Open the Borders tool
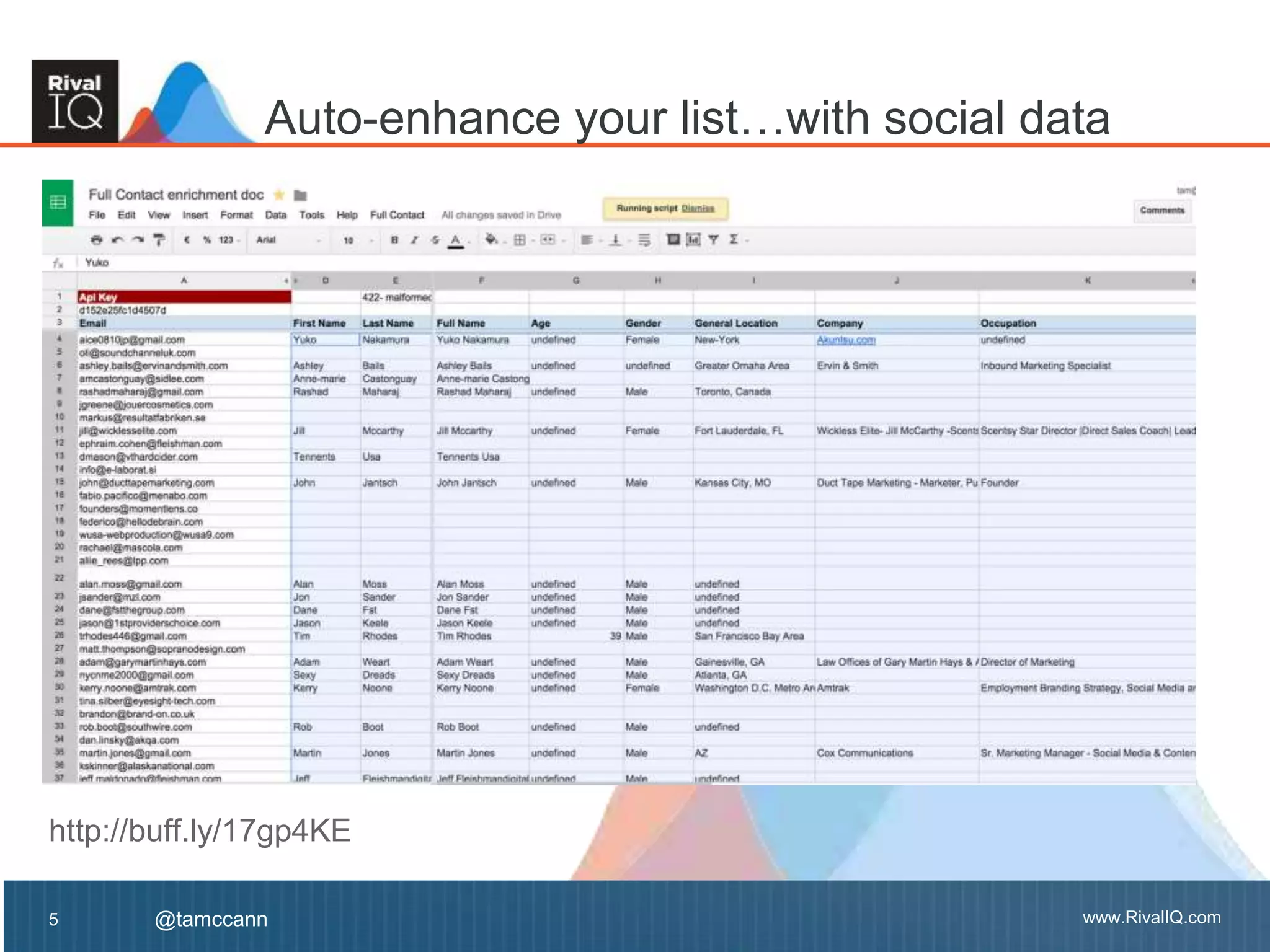The width and height of the screenshot is (1270, 952). (x=520, y=240)
